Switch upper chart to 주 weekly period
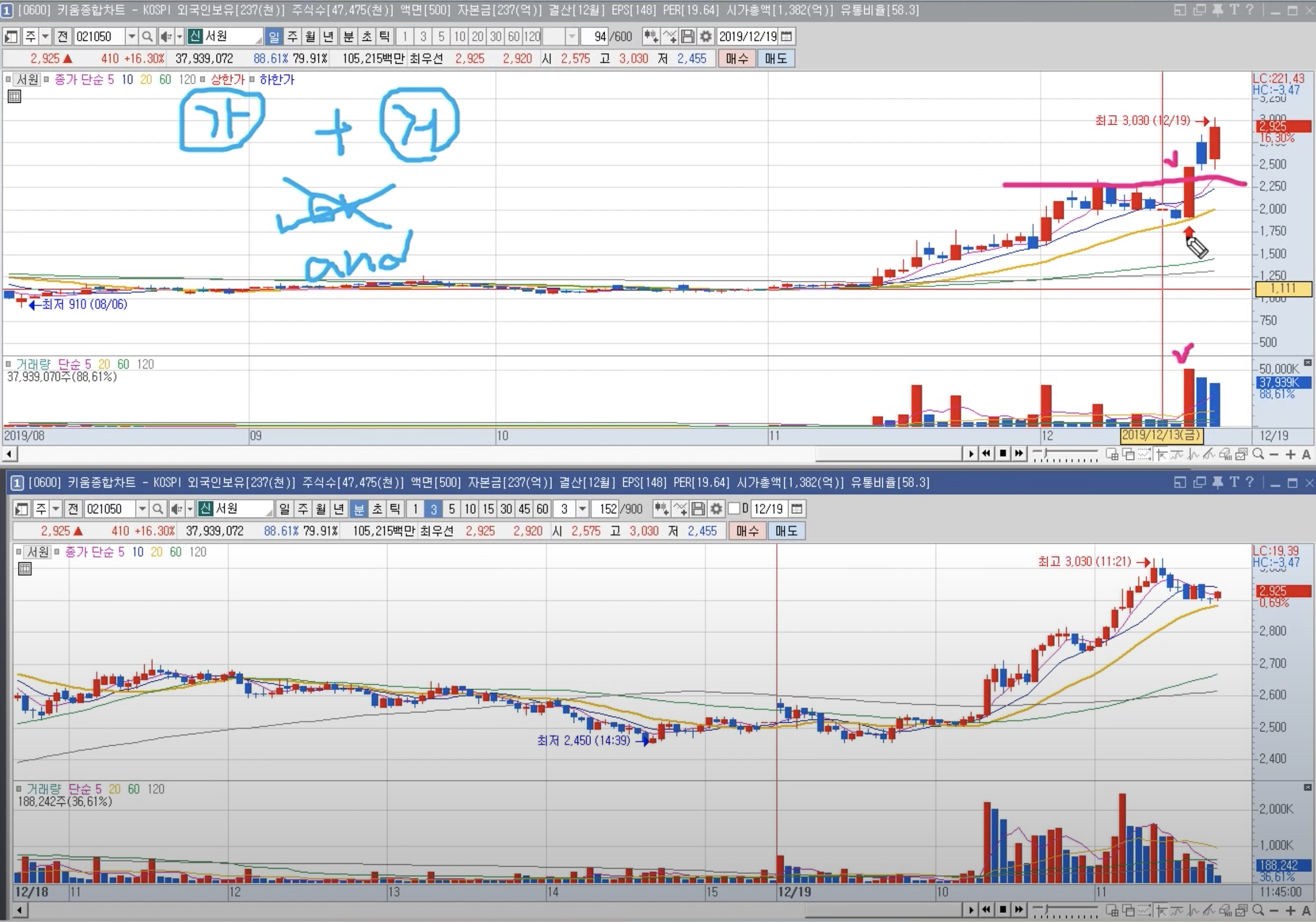 click(x=292, y=36)
